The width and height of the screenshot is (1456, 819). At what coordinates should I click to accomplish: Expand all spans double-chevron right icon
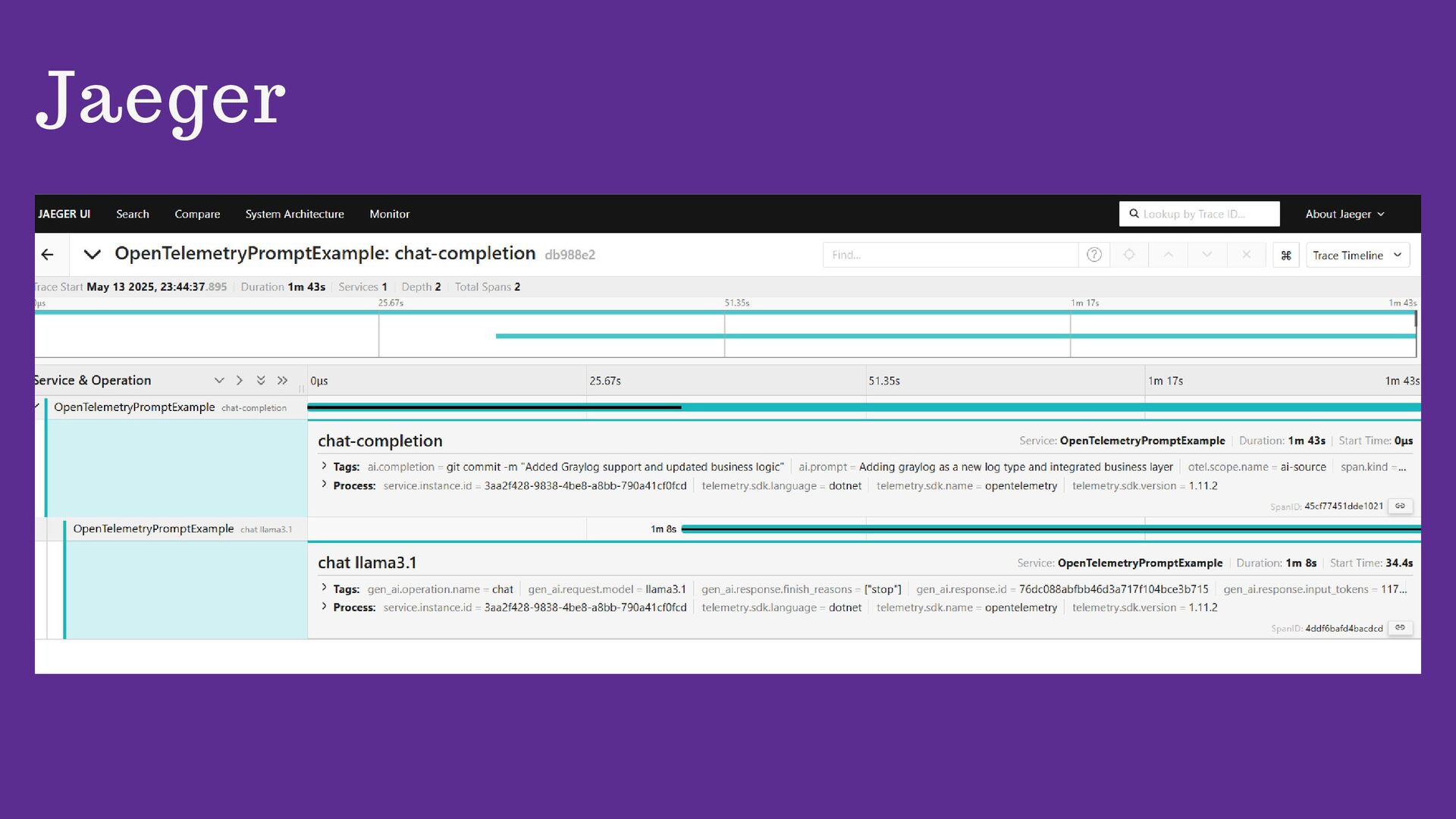[x=282, y=381]
